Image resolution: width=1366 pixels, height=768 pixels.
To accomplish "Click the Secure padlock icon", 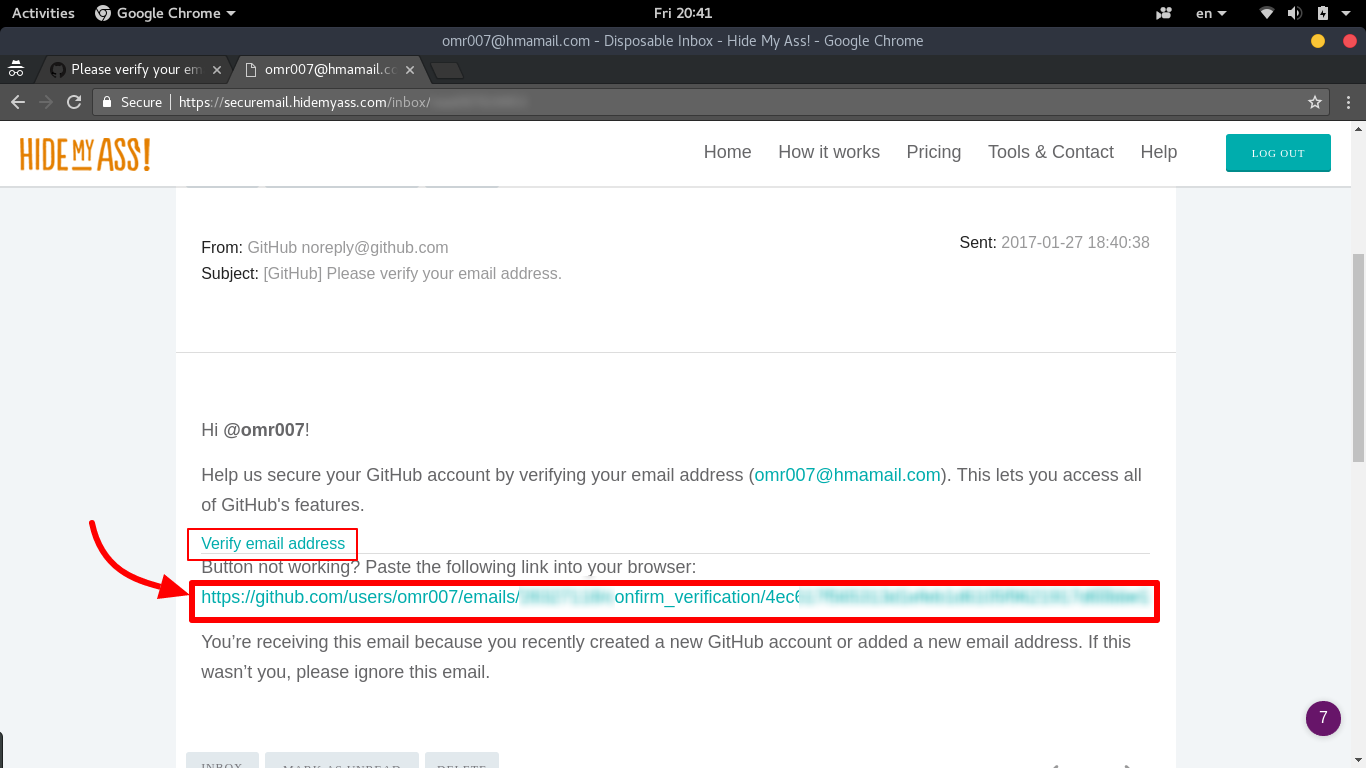I will click(x=108, y=102).
